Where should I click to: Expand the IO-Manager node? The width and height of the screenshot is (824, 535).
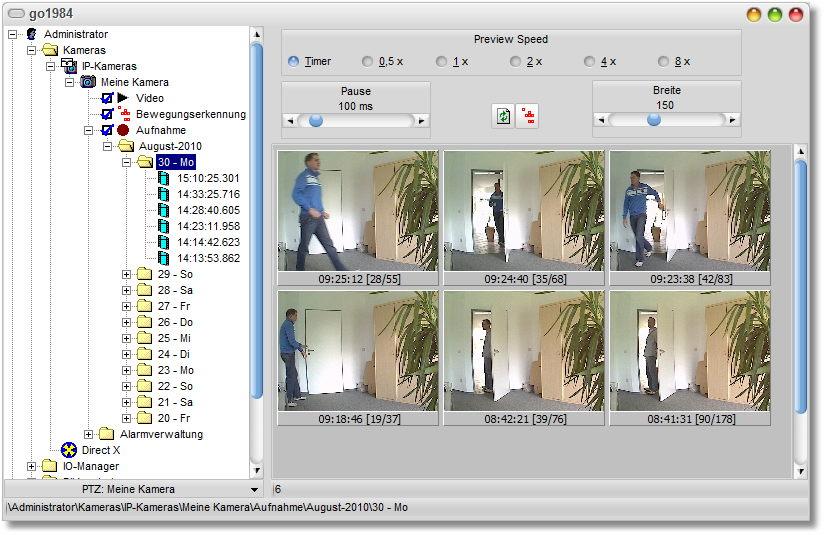pos(32,466)
